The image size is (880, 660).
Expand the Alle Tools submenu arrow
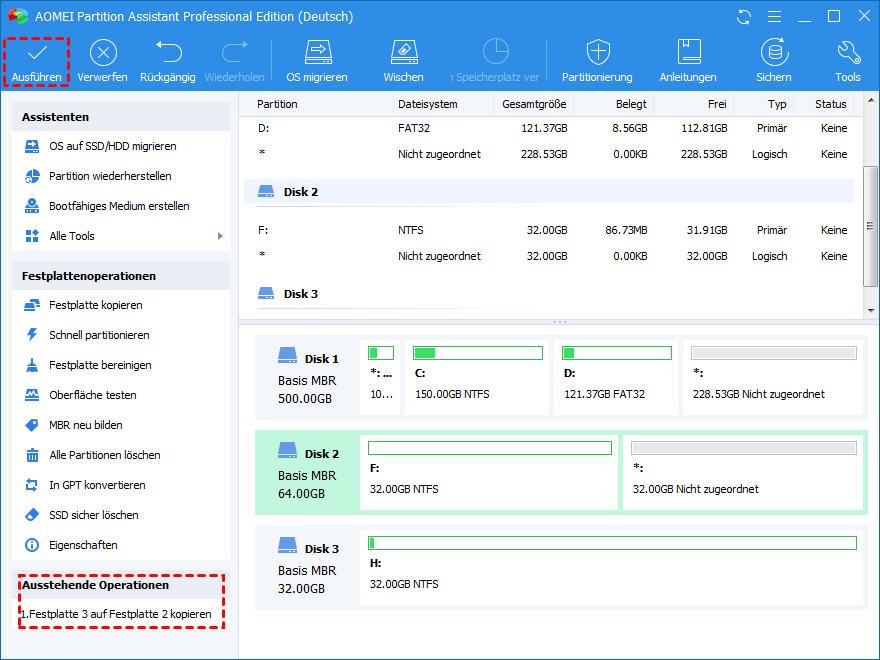[x=220, y=236]
